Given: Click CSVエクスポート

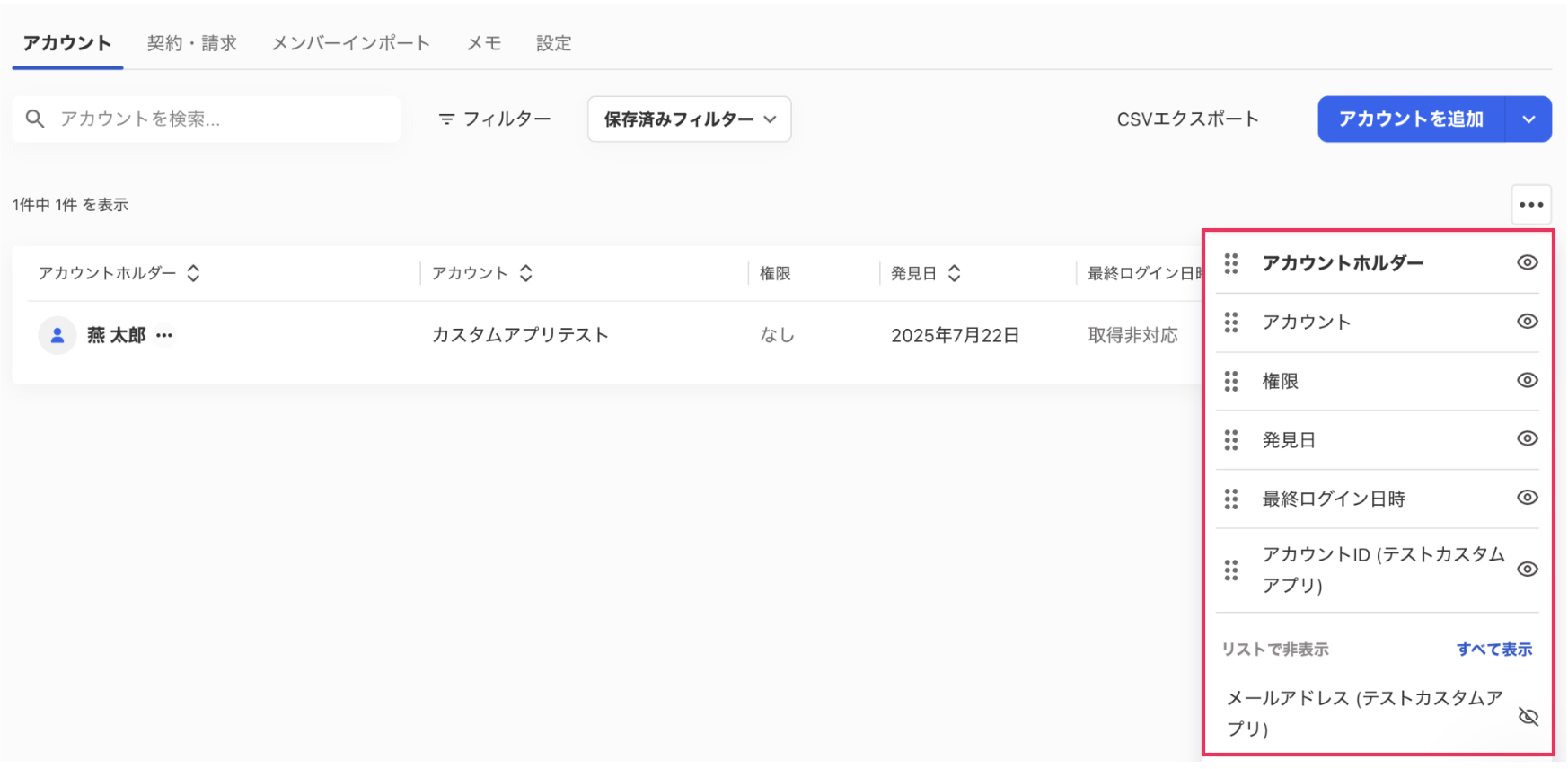Looking at the screenshot, I should click(1187, 119).
